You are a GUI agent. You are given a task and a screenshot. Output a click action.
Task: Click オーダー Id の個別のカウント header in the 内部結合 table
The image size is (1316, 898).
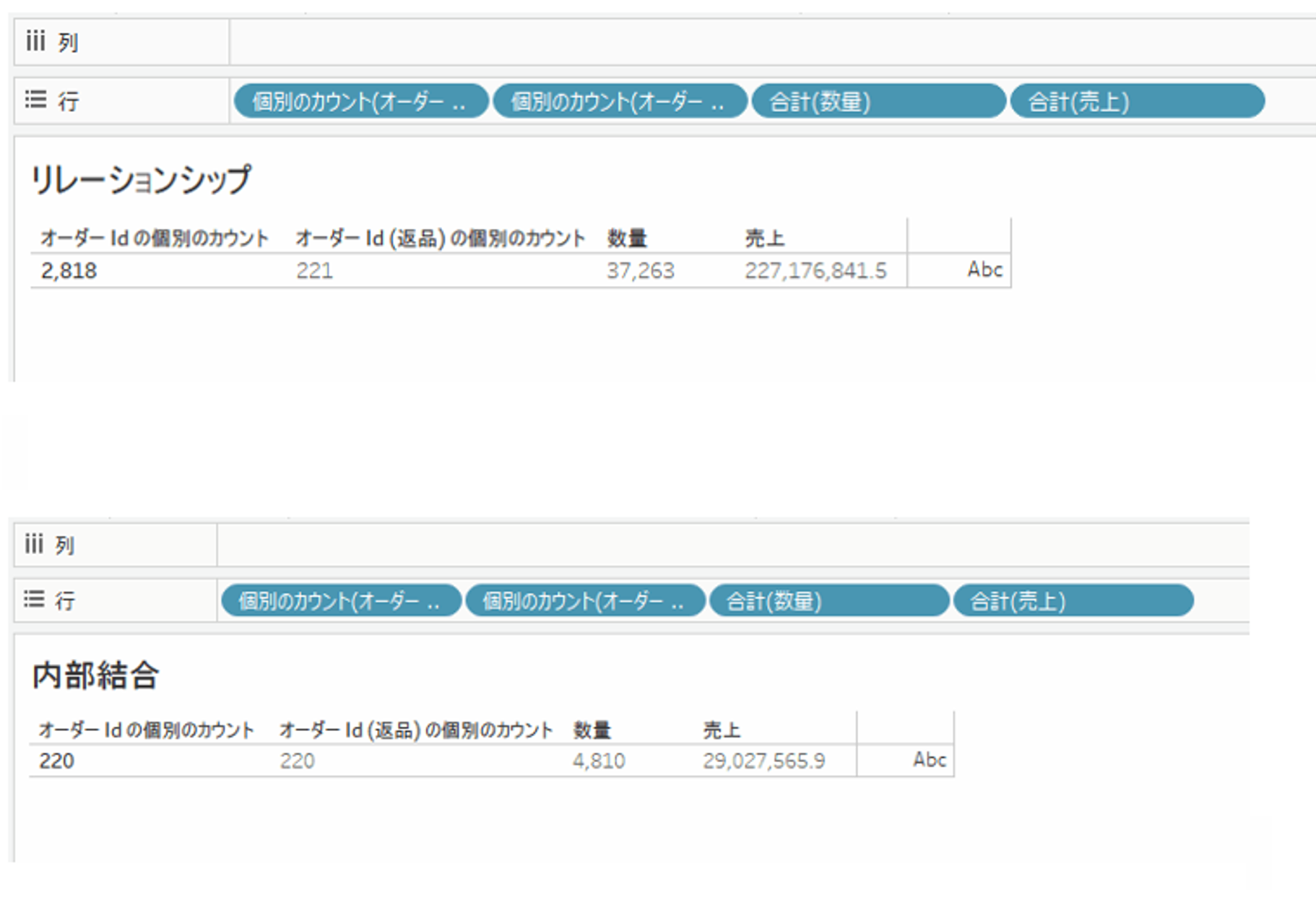(147, 730)
